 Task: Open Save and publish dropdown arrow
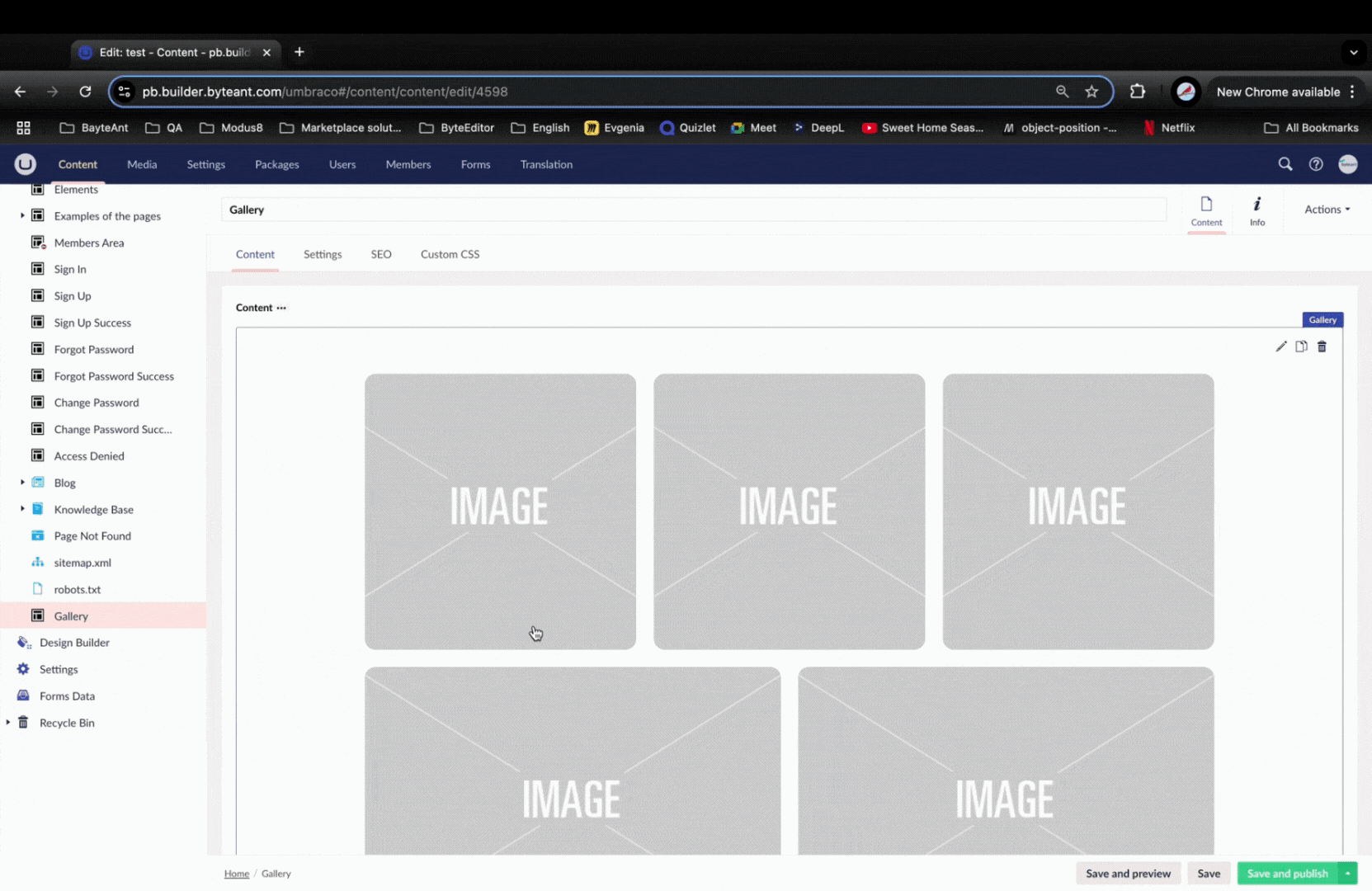click(x=1348, y=874)
